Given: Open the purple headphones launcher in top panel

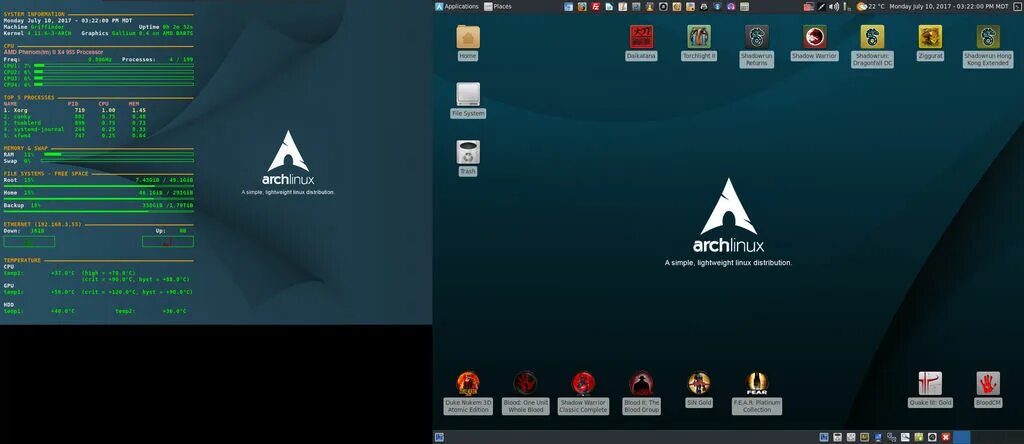Looking at the screenshot, I should [x=731, y=7].
